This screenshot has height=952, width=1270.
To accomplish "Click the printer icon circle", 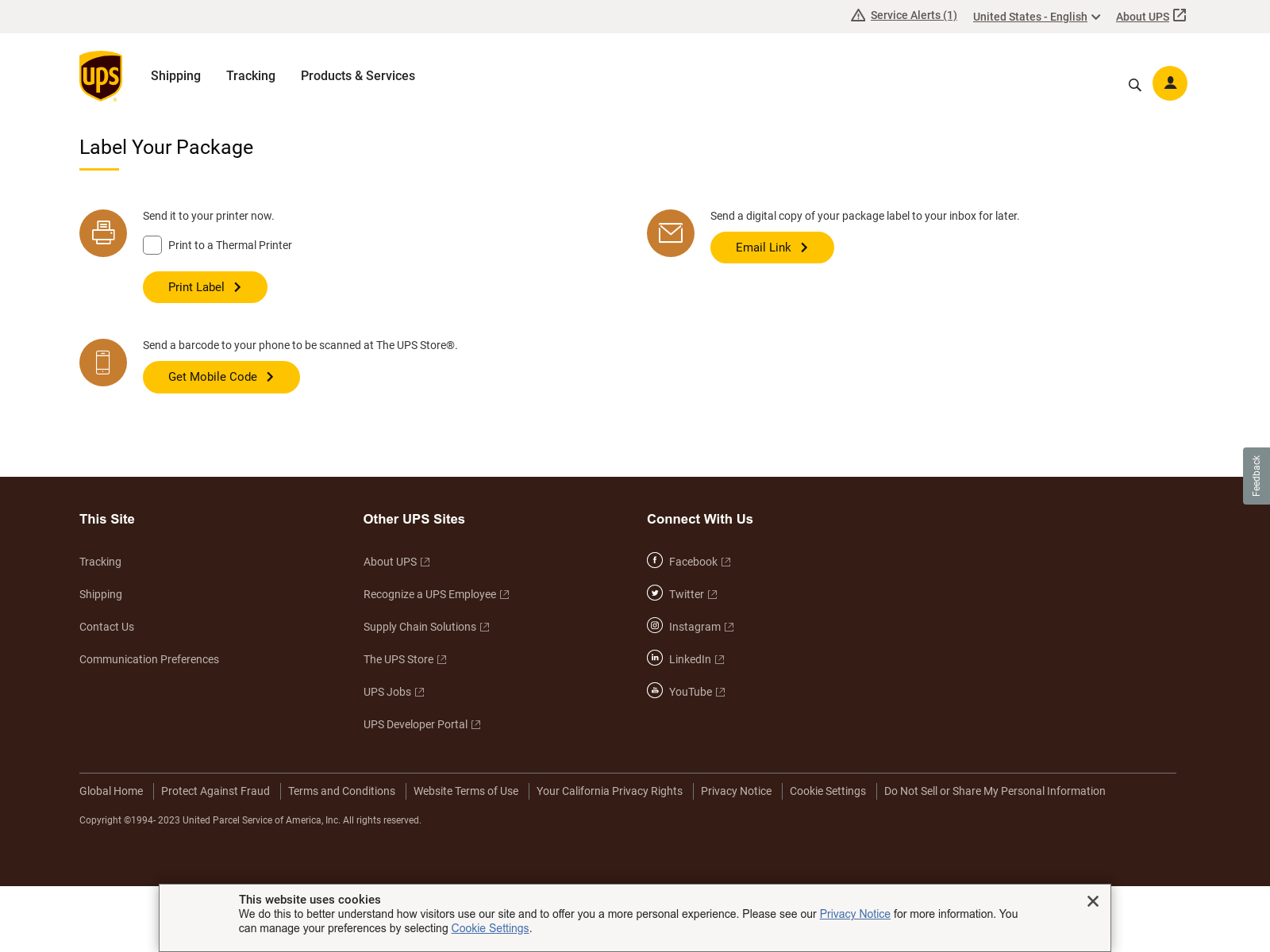I will 103,233.
